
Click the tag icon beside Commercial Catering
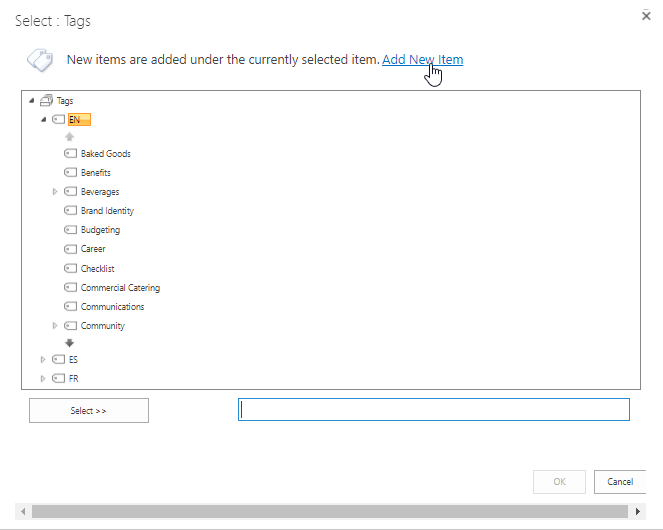coord(70,288)
